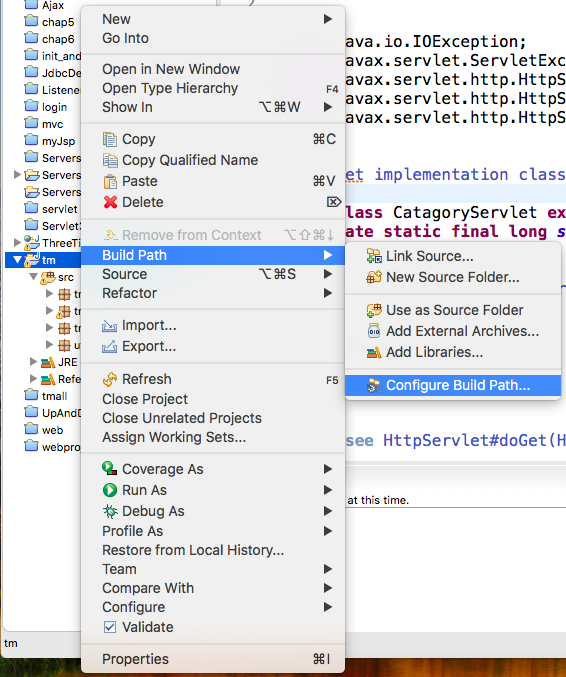
Task: Open the Team submenu arrow
Action: pos(328,569)
